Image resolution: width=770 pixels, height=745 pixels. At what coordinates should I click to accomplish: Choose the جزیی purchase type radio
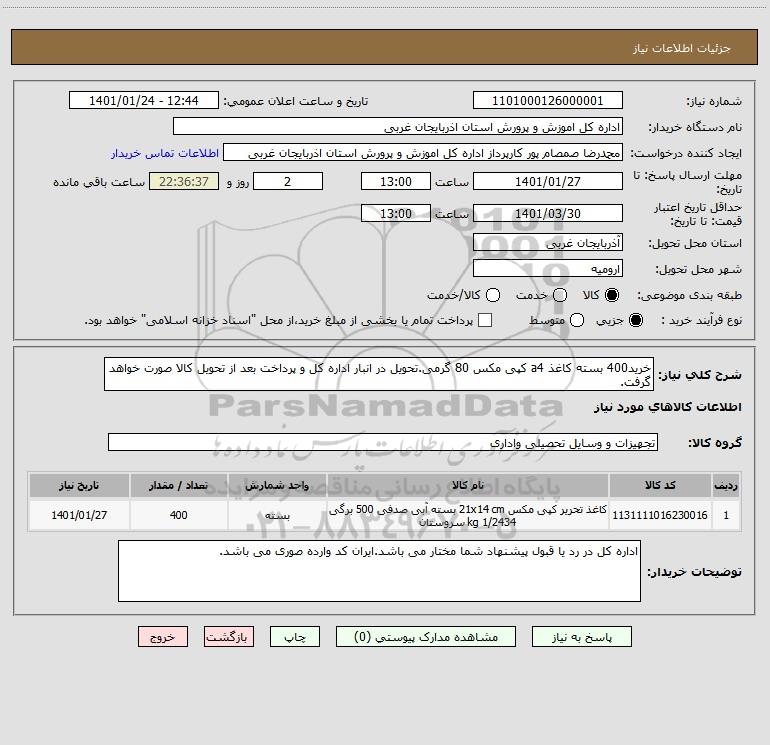[x=635, y=320]
